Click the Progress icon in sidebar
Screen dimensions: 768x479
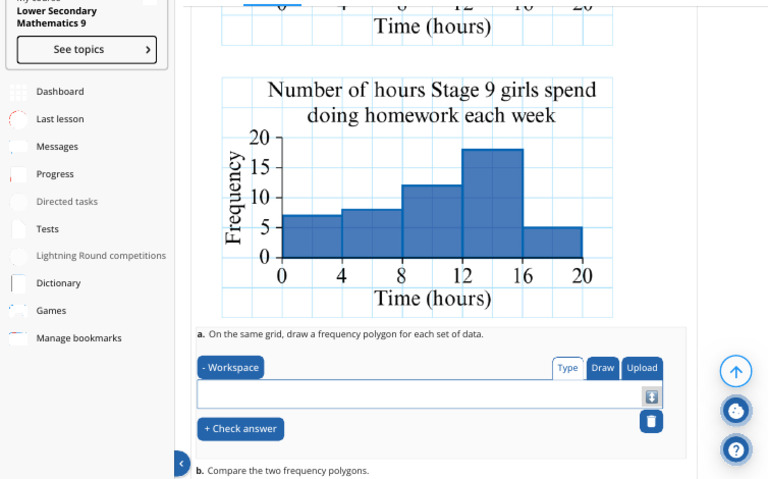pos(18,174)
